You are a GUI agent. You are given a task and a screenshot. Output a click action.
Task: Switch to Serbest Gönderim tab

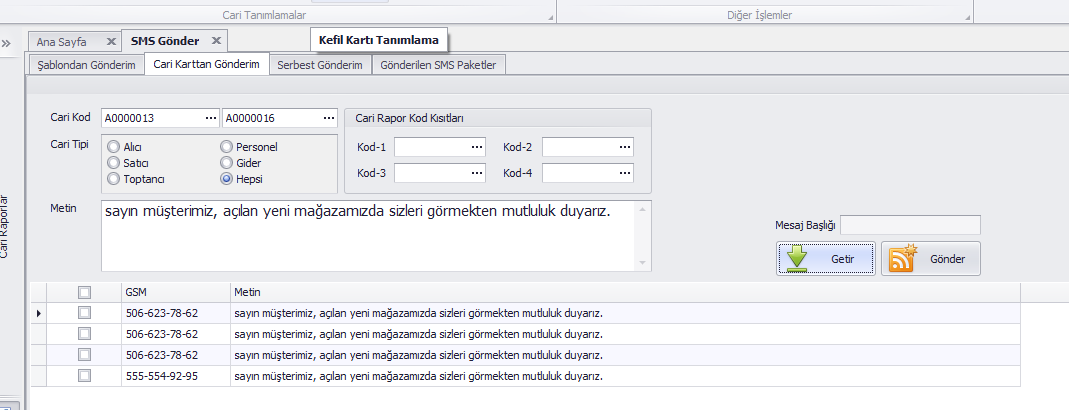(x=319, y=65)
